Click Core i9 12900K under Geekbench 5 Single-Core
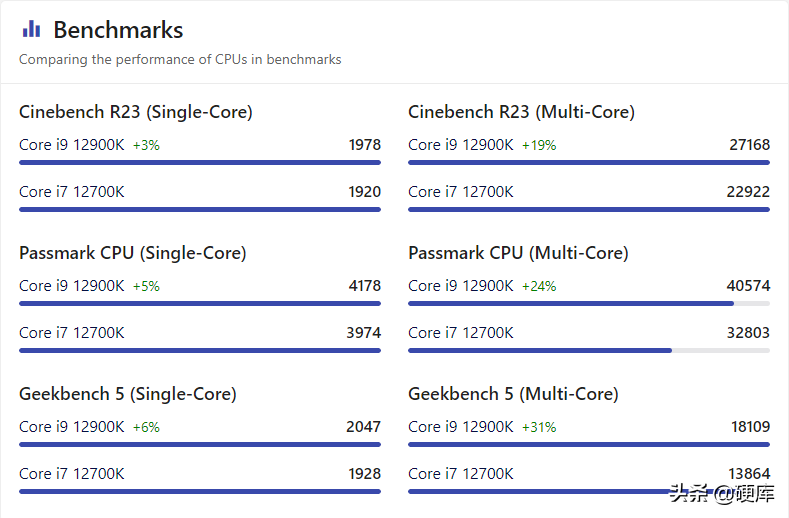Image resolution: width=789 pixels, height=518 pixels. click(x=71, y=427)
